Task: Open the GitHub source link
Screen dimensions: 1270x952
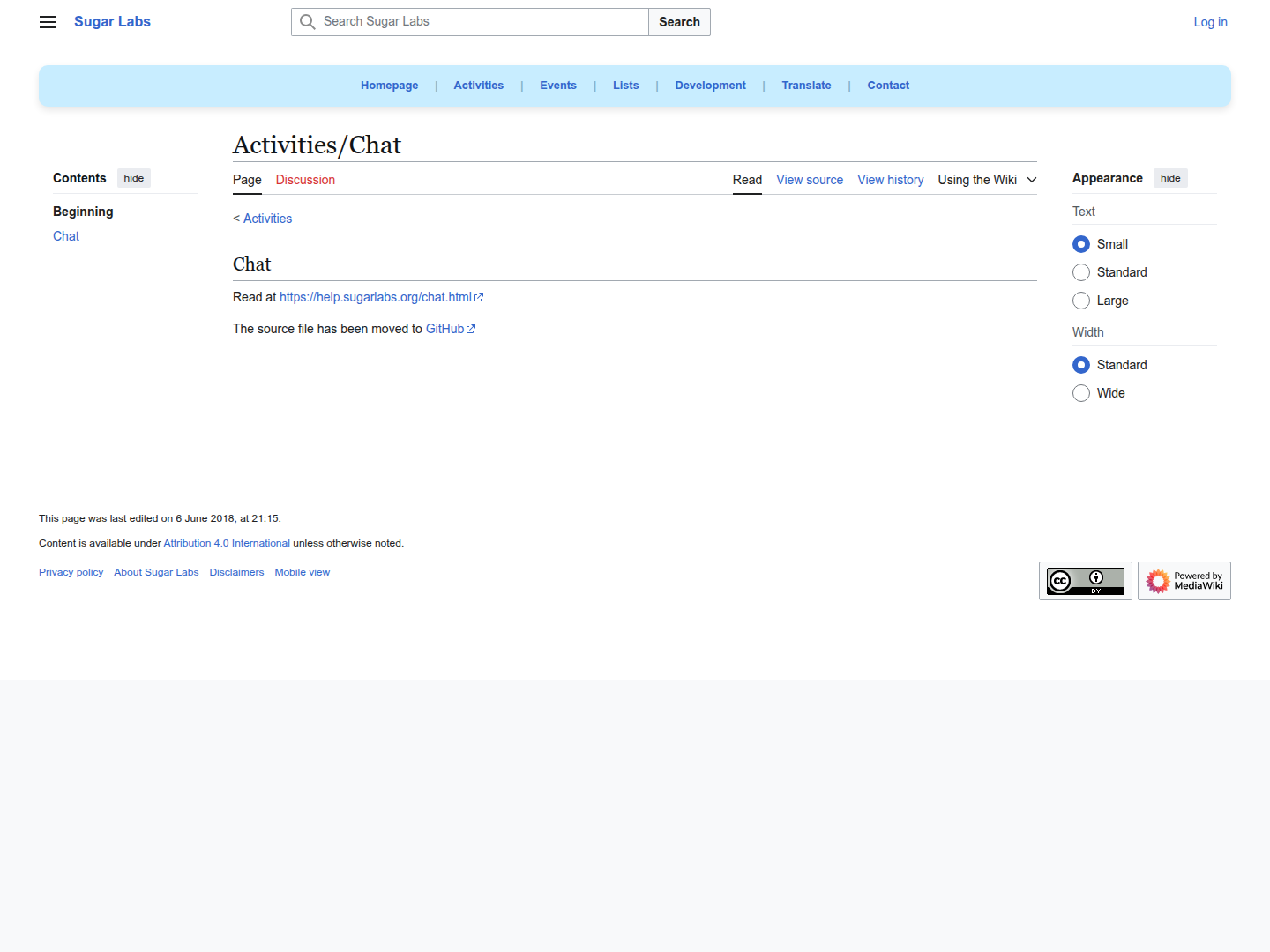Action: tap(444, 329)
